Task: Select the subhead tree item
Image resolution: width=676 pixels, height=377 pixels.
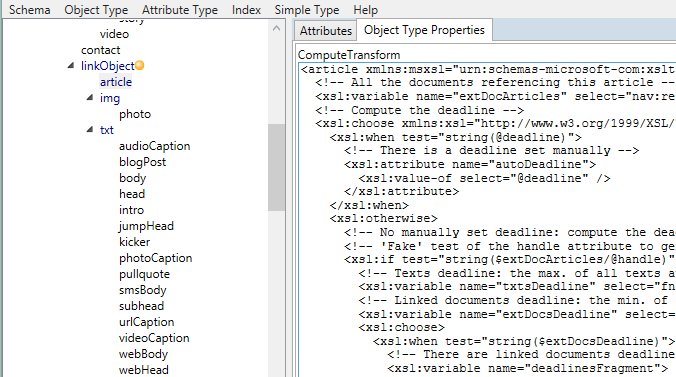Action: pos(141,306)
